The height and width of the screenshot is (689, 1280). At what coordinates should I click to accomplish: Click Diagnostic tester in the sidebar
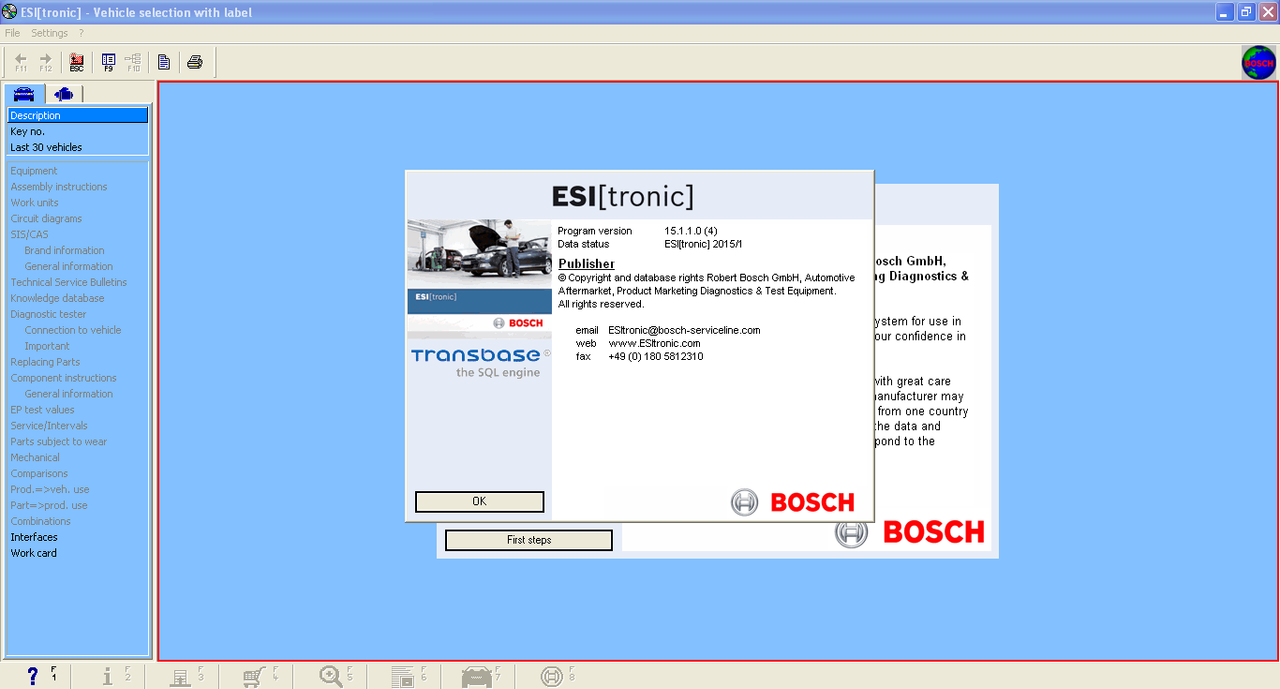[48, 314]
